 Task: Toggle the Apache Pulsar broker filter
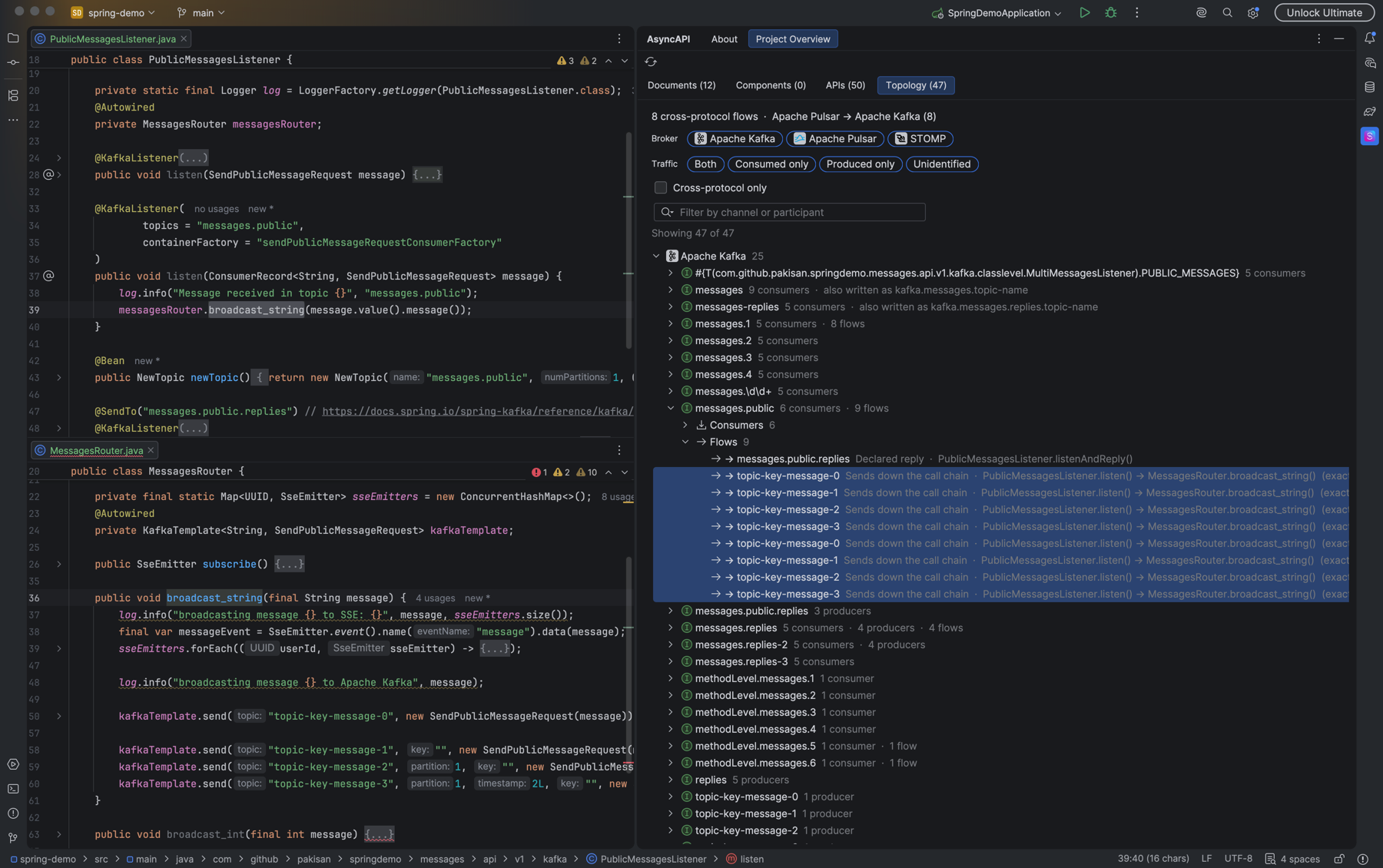pos(834,139)
